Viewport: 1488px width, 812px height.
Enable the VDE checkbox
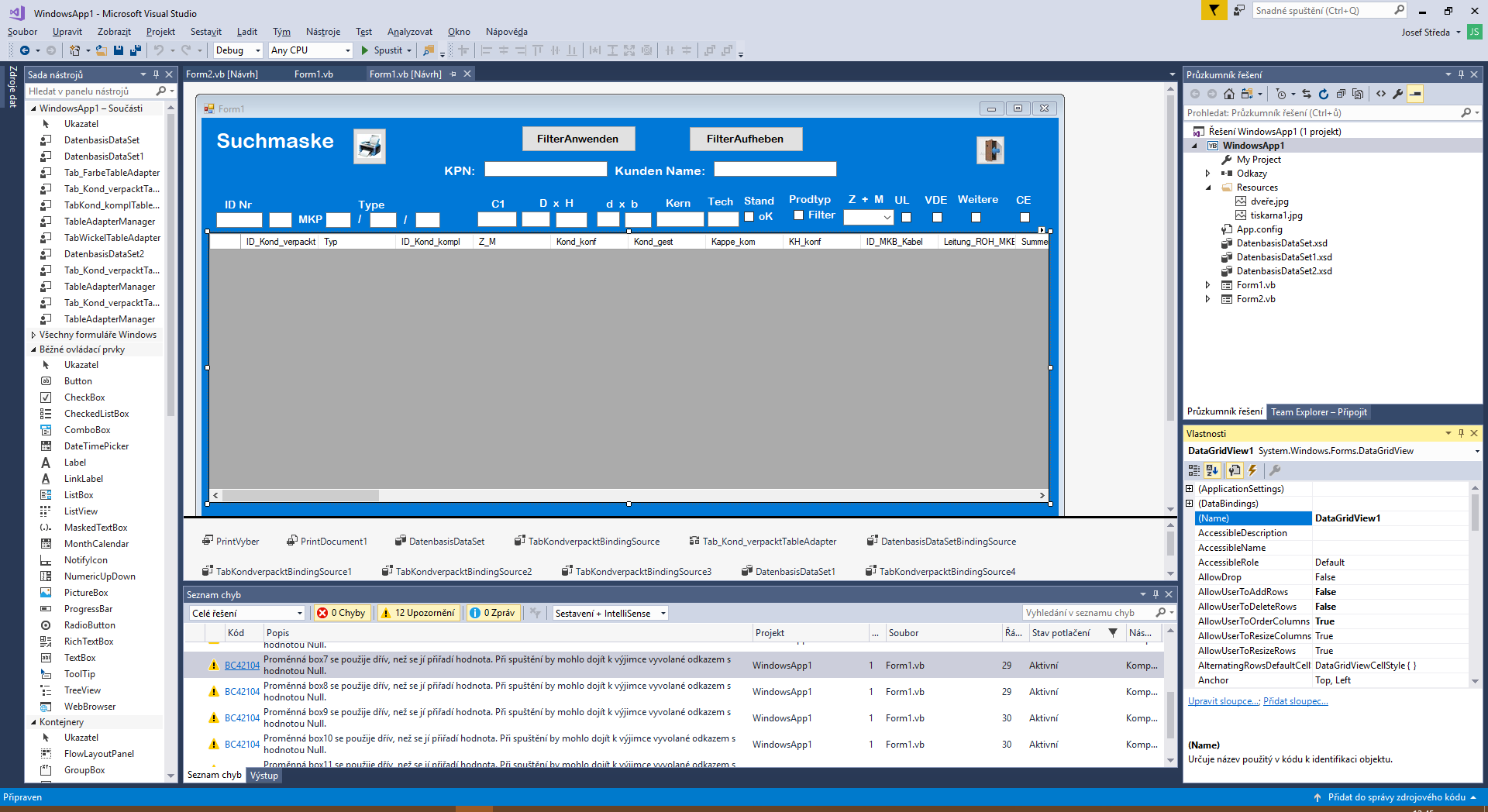[937, 218]
